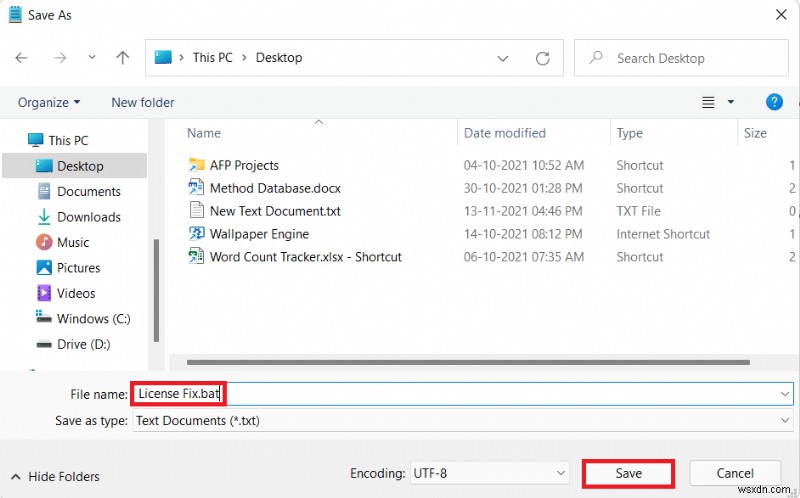The image size is (800, 498).
Task: Select New Text Document.txt file
Action: 275,211
